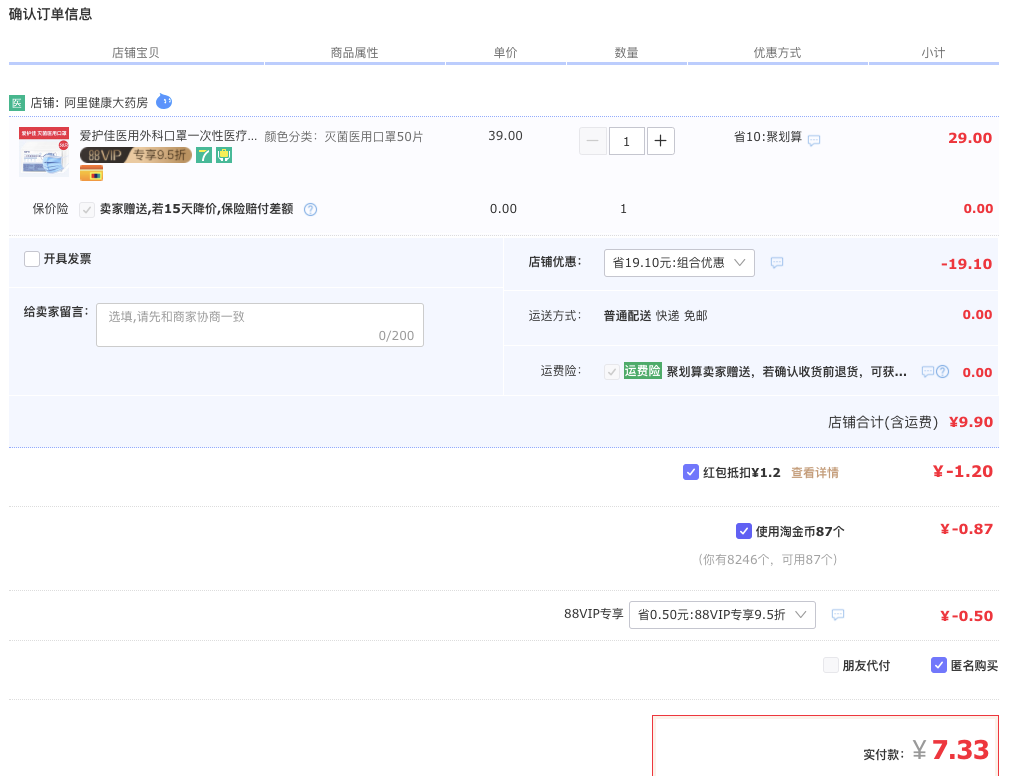Click the unit price 39.00

(506, 136)
